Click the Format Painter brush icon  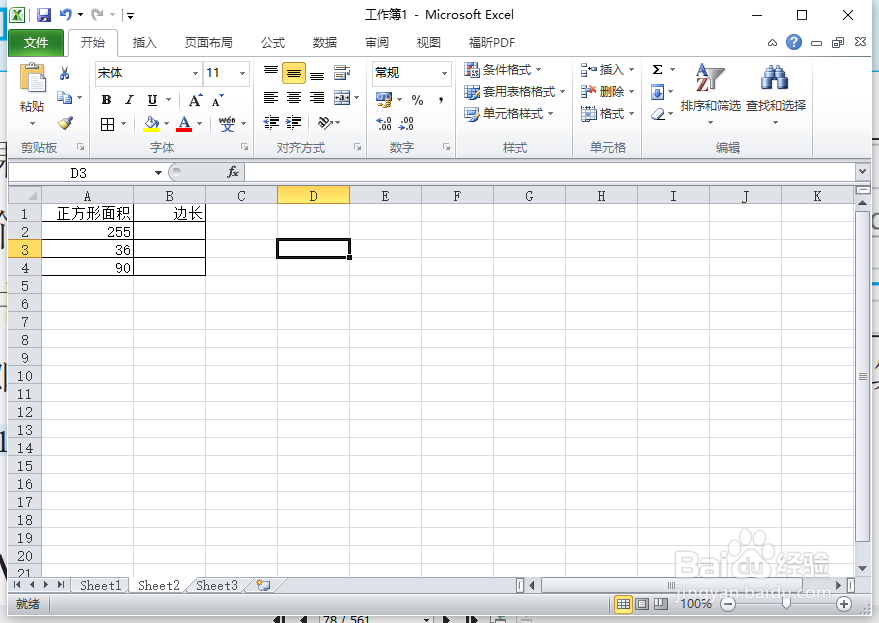[x=65, y=123]
